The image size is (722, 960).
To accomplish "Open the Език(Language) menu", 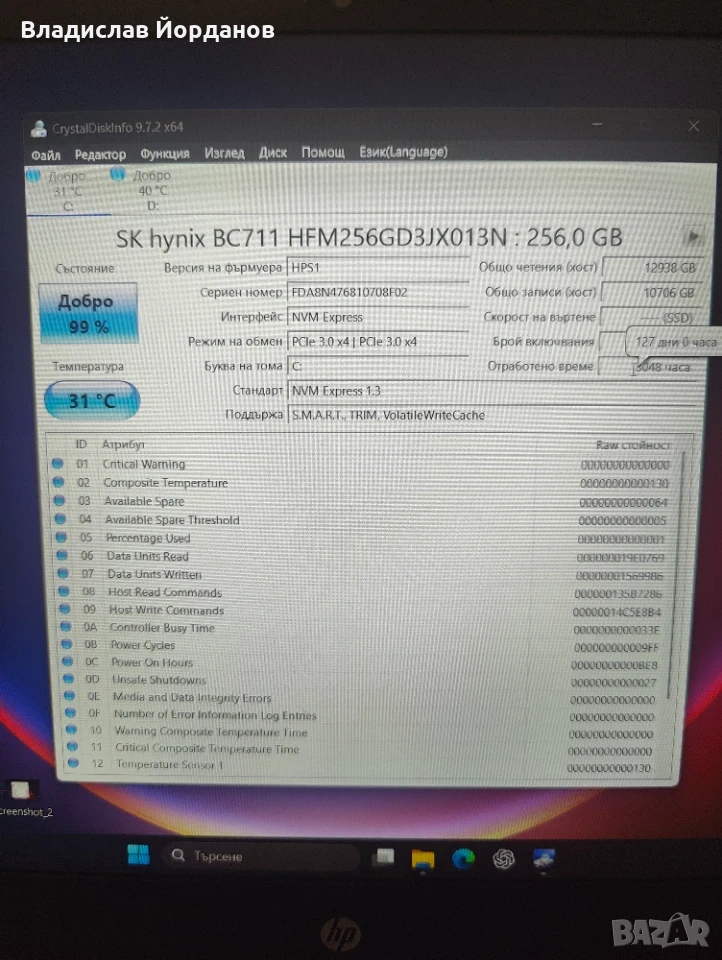I will 403,151.
